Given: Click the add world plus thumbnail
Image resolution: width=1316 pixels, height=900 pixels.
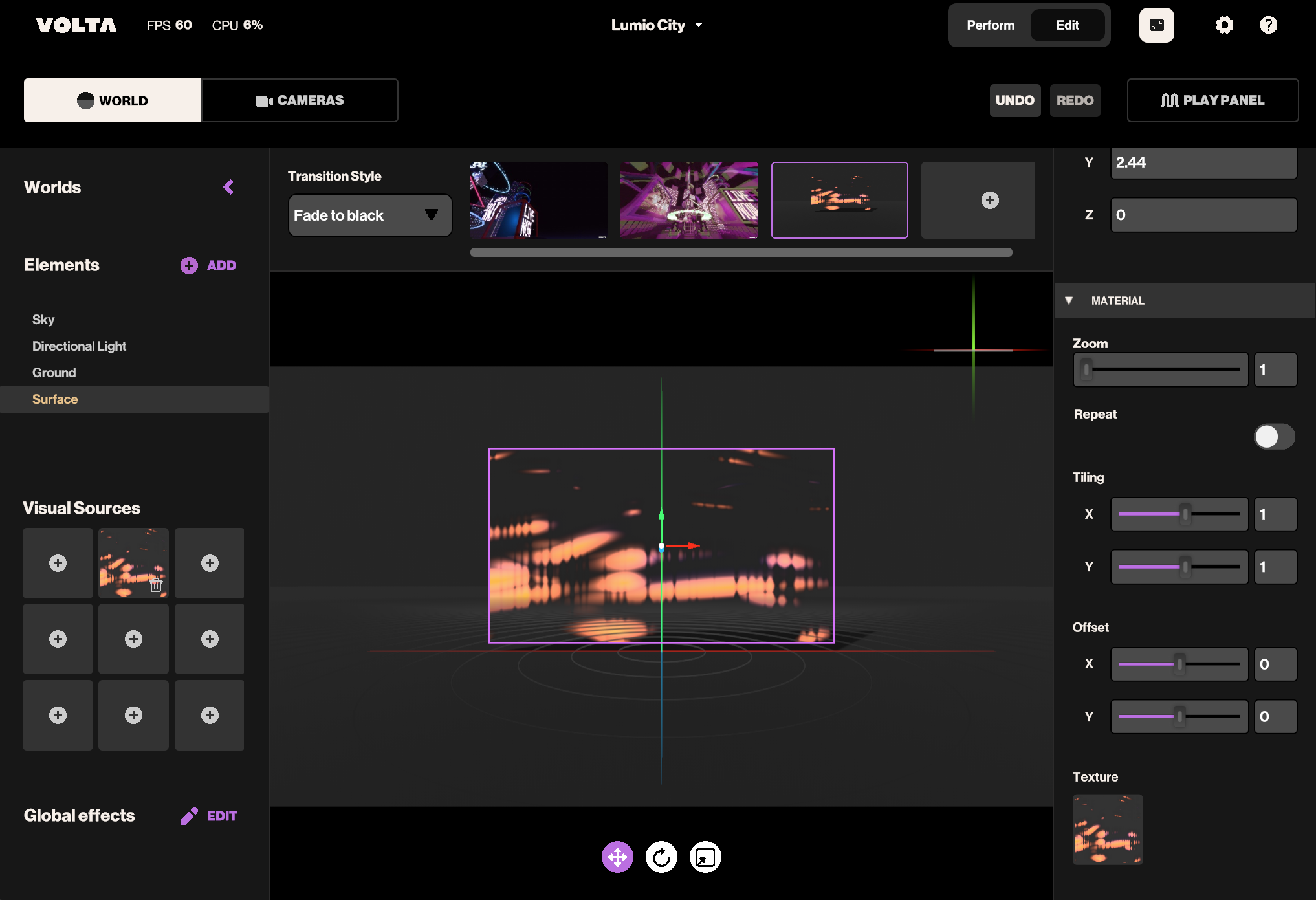Looking at the screenshot, I should click(989, 200).
